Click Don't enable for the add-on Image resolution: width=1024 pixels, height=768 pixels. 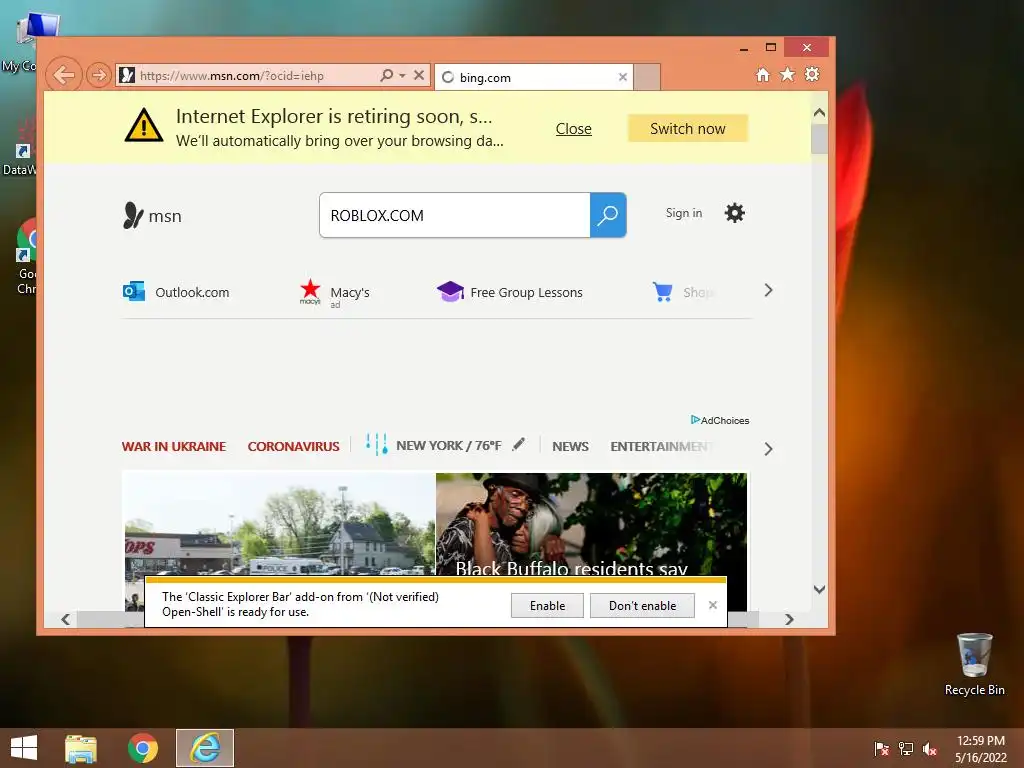(x=643, y=605)
